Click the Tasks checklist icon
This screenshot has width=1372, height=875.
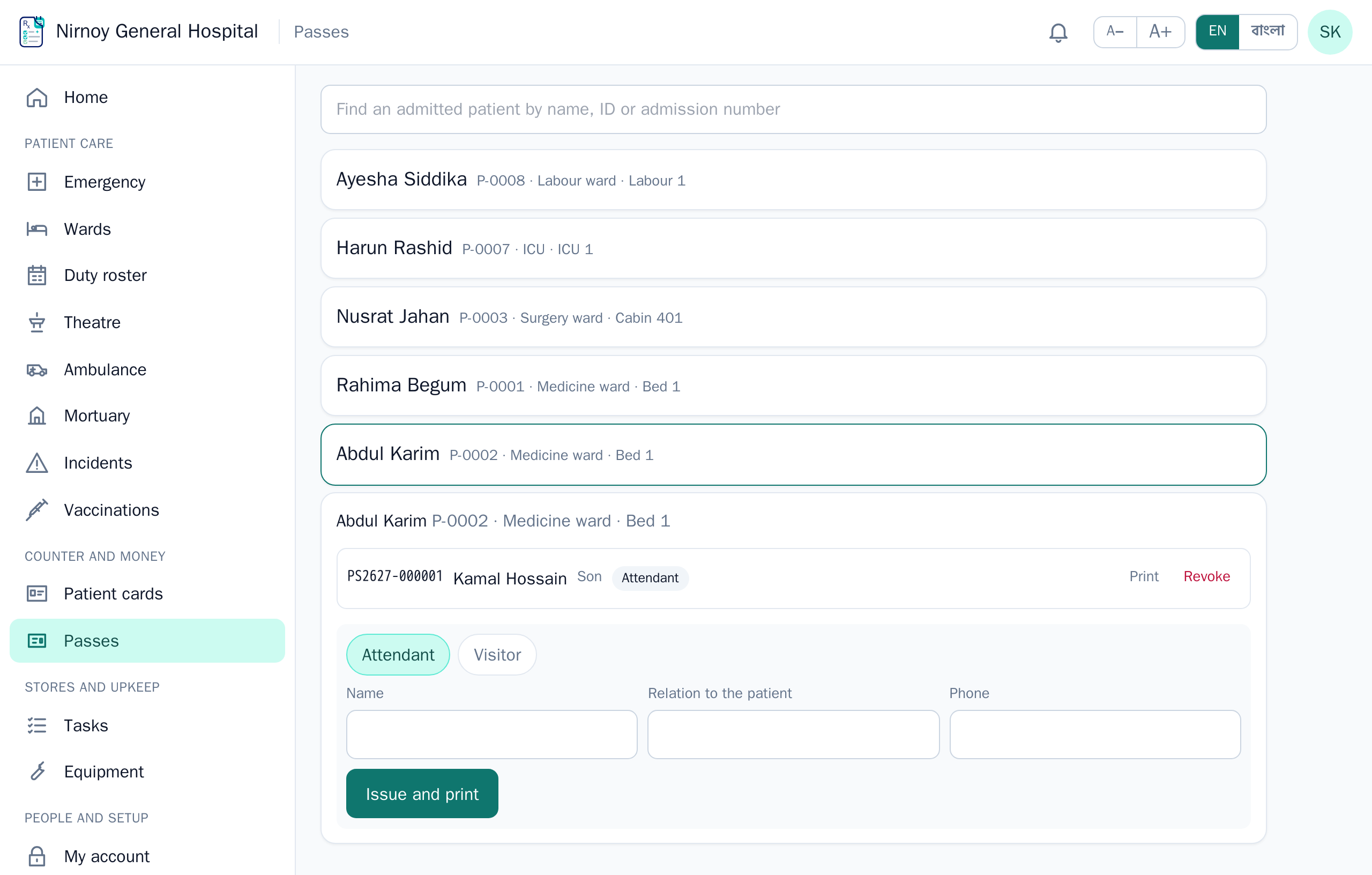37,725
